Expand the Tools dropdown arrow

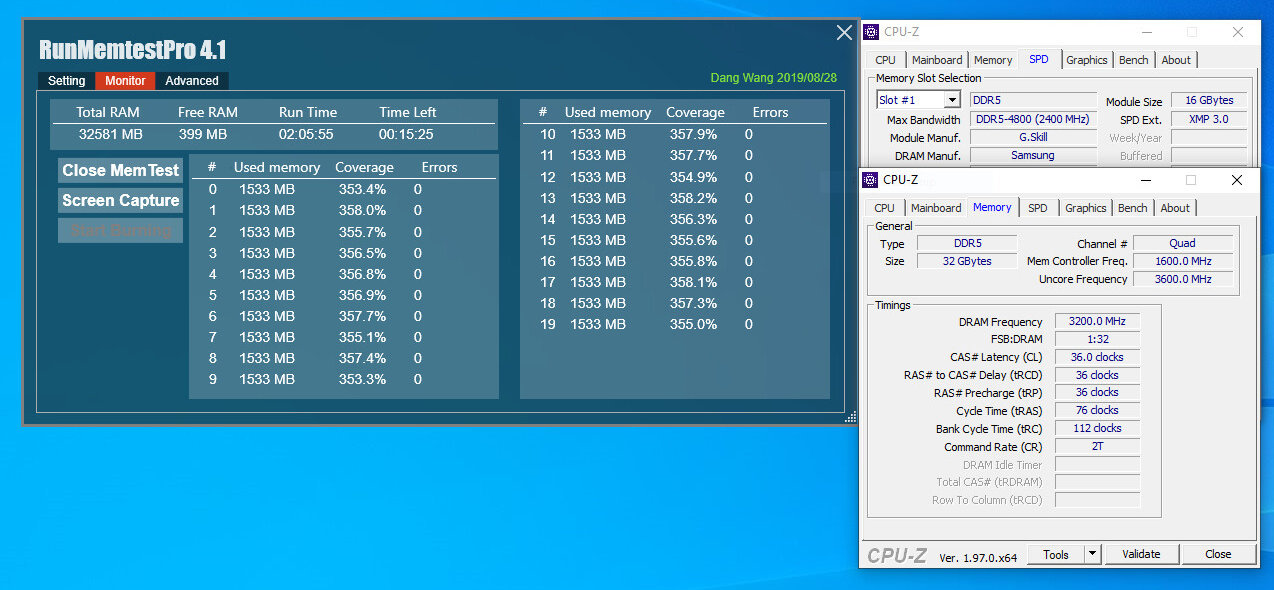1092,554
